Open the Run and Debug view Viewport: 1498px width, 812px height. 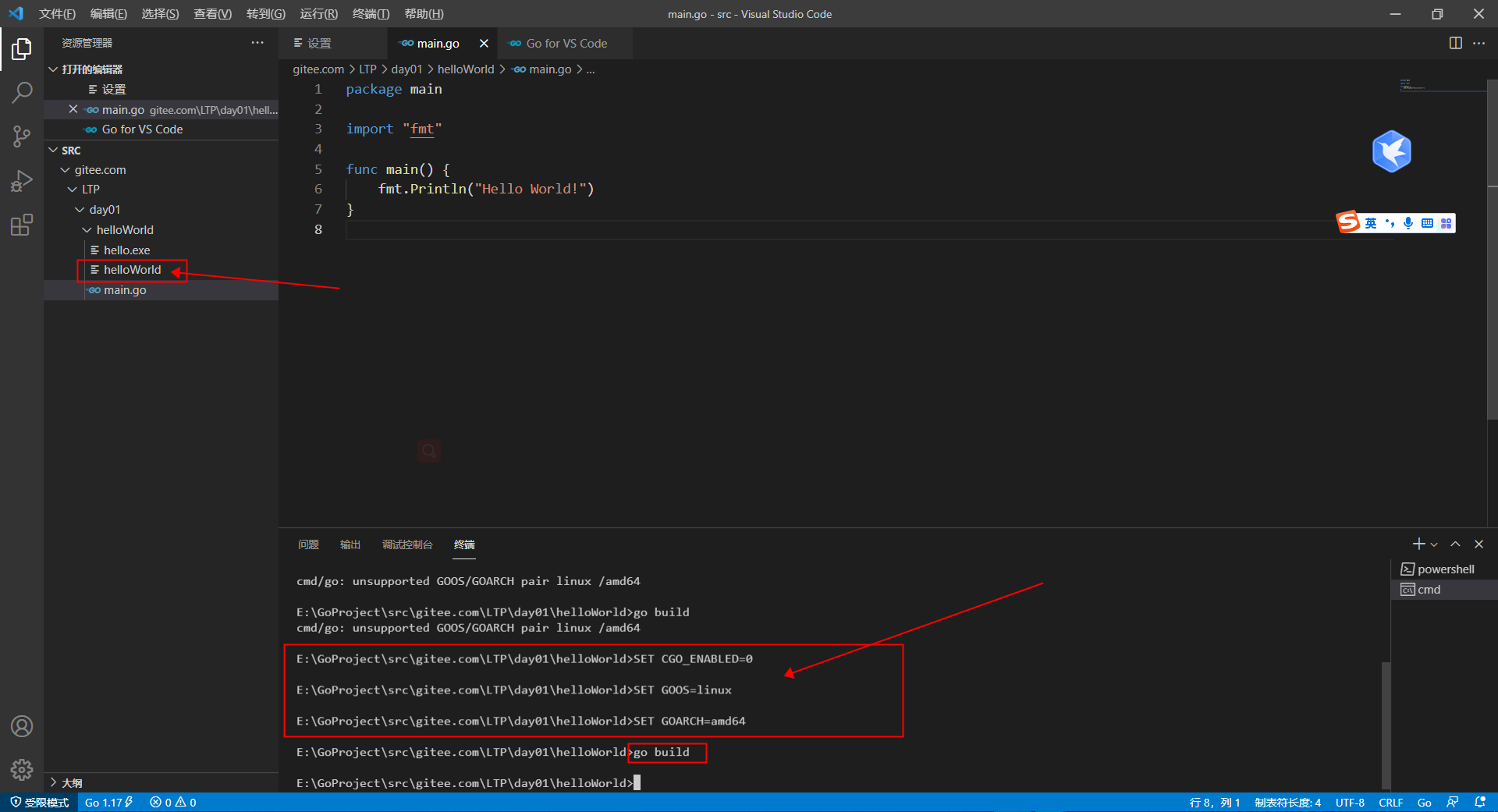[22, 181]
